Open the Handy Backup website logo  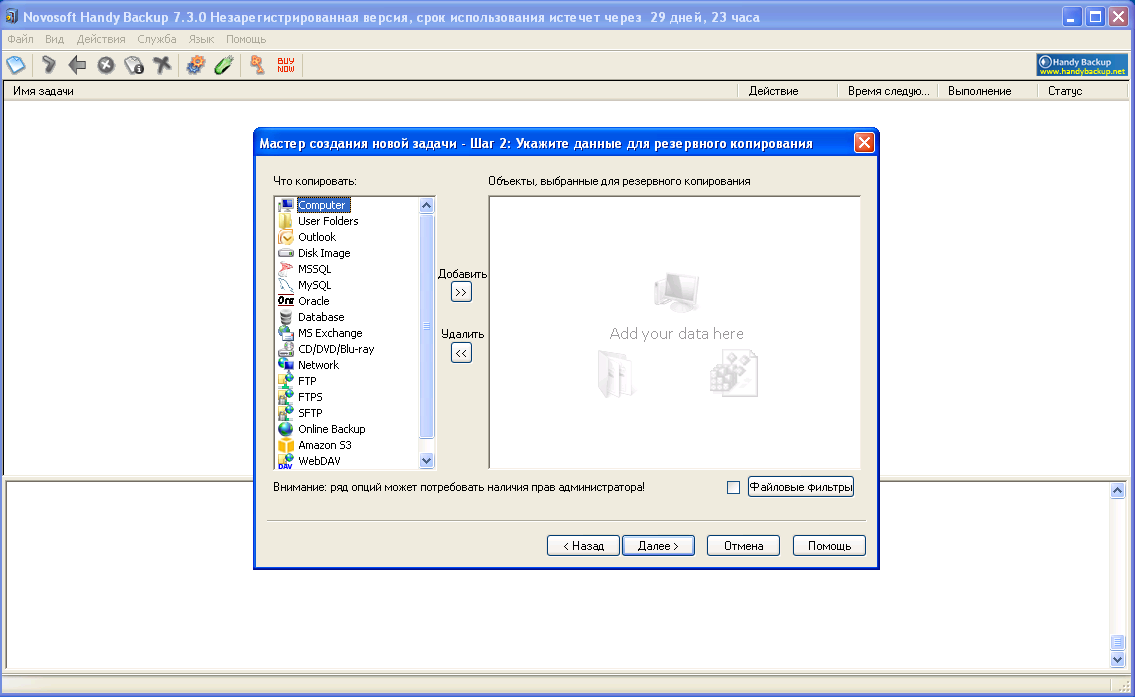point(1081,65)
